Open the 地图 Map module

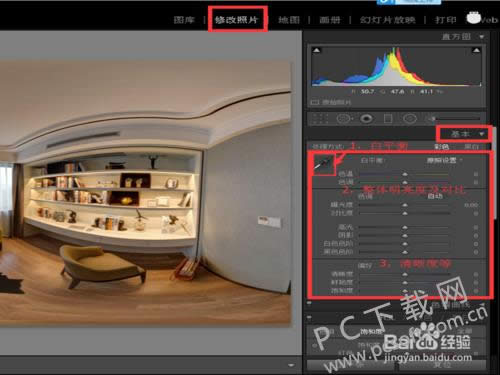pos(289,20)
